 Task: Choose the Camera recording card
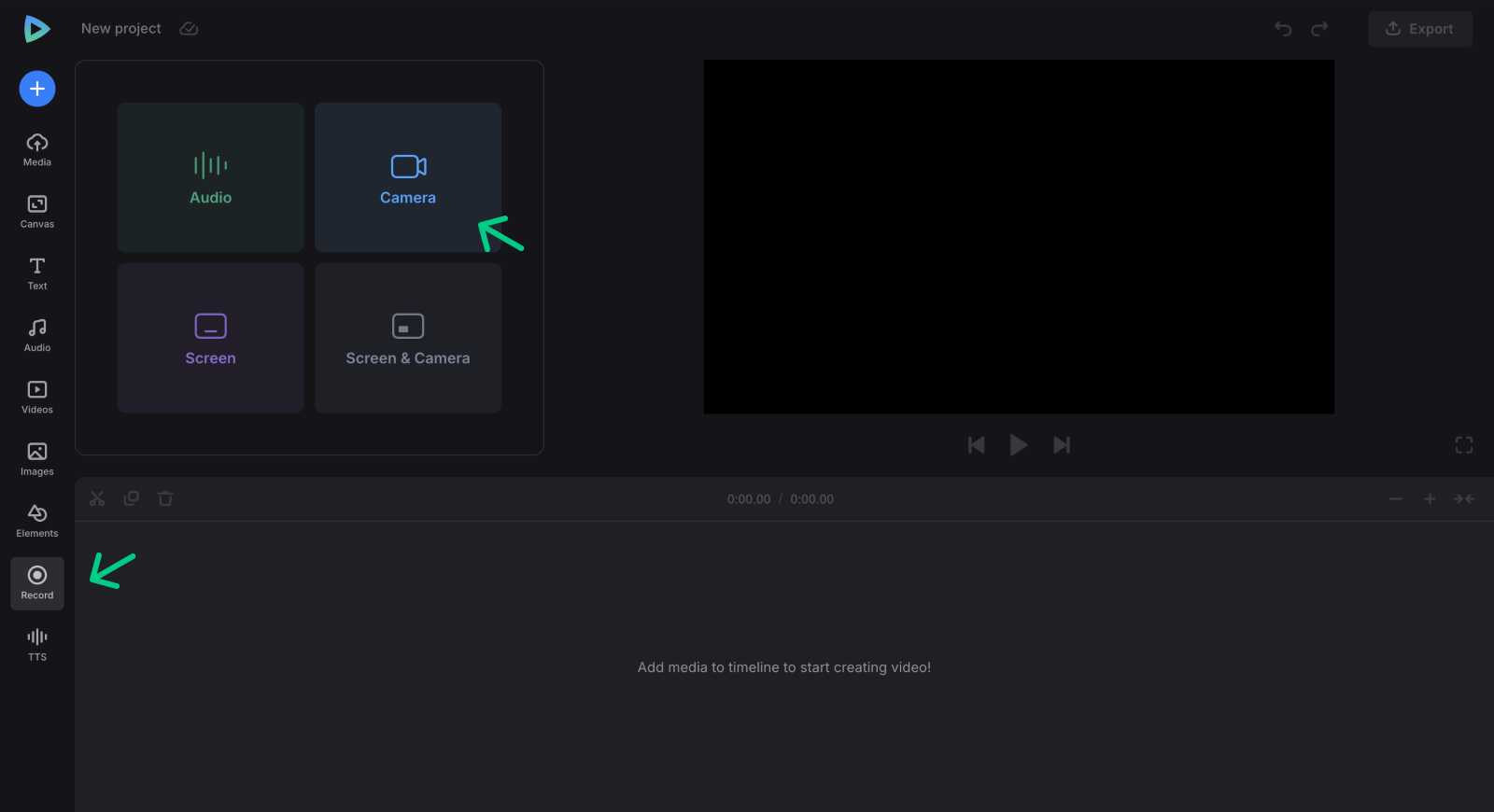(x=408, y=177)
